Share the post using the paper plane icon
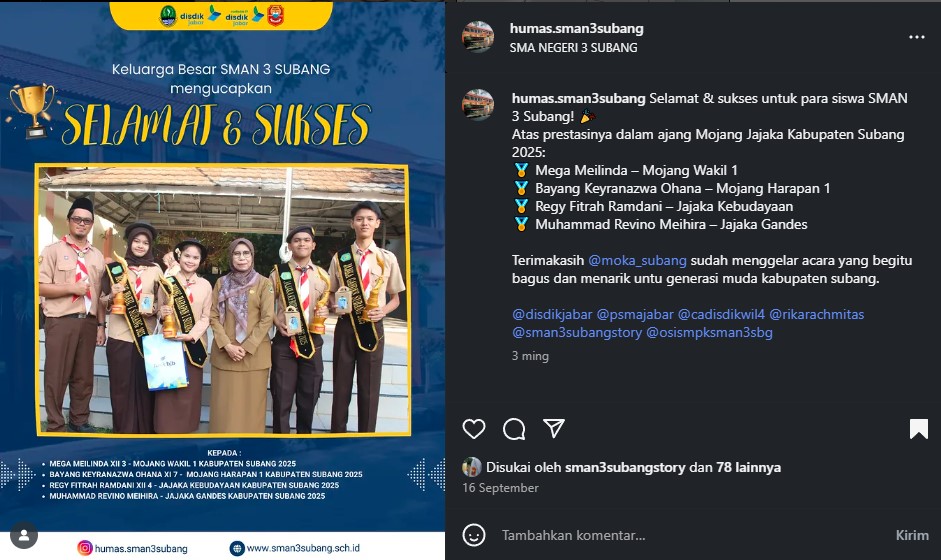Screen dimensions: 941x560 (x=553, y=428)
